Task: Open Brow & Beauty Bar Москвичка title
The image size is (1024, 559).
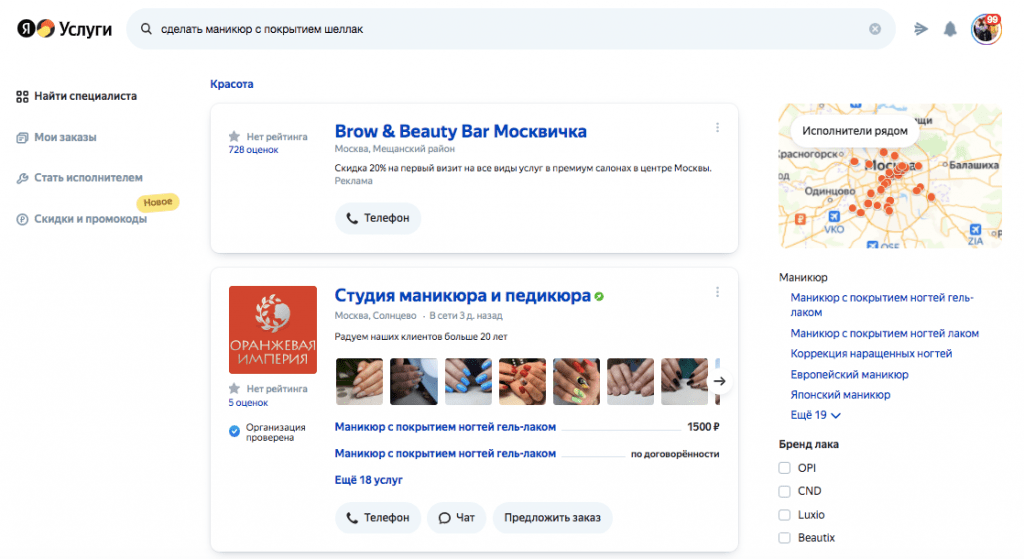Action: 460,131
